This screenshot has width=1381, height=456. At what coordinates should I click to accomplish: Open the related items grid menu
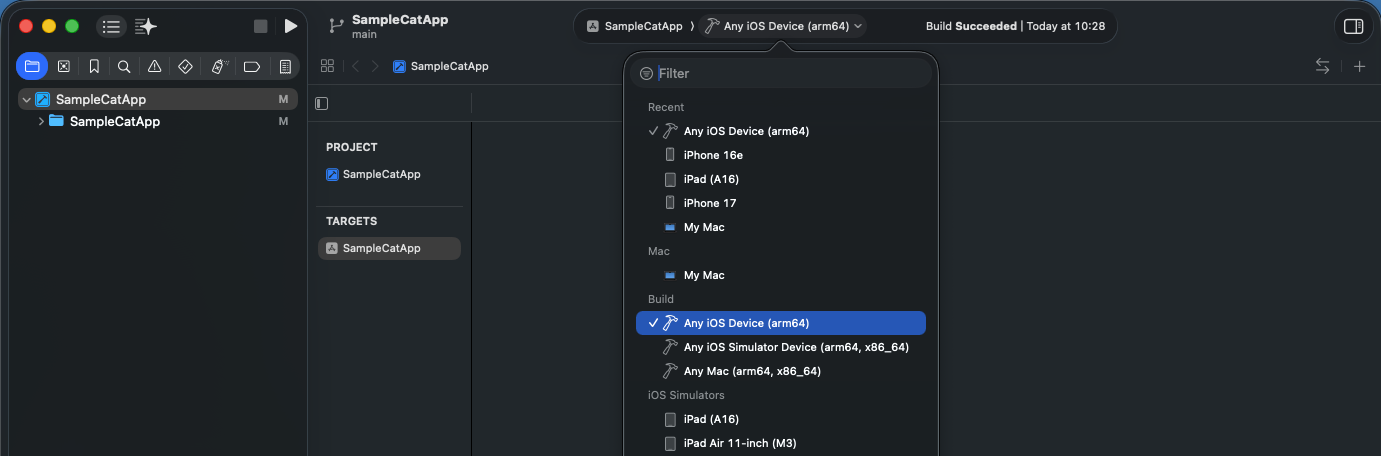327,66
